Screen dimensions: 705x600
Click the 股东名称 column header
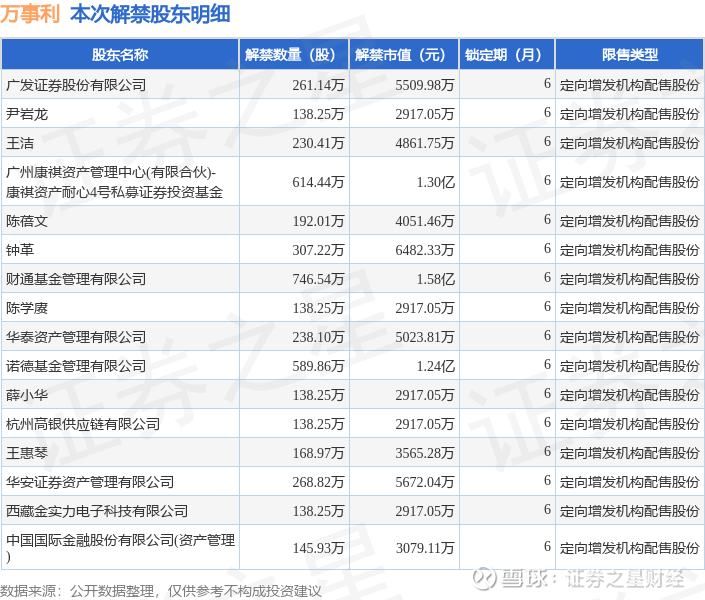pos(120,54)
